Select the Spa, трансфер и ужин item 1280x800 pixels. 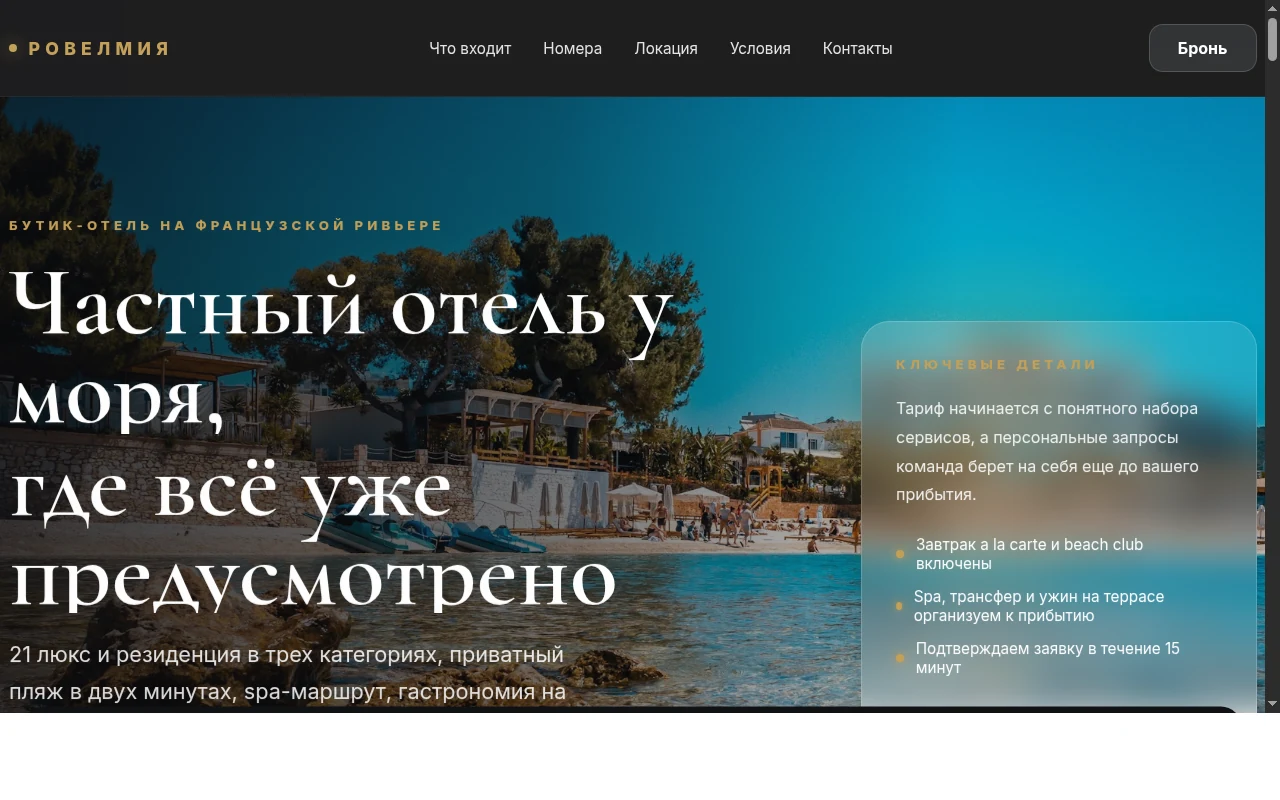coord(1058,606)
